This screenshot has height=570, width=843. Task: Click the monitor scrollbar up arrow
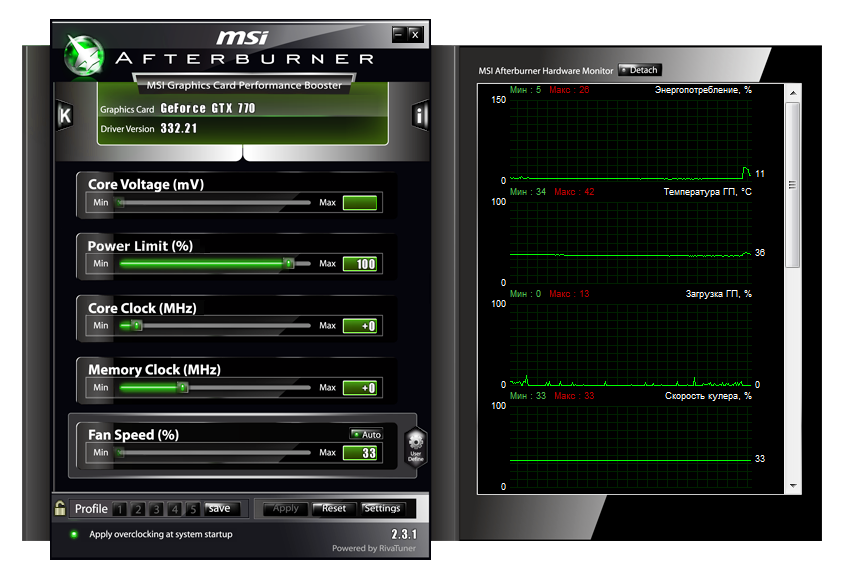[794, 93]
